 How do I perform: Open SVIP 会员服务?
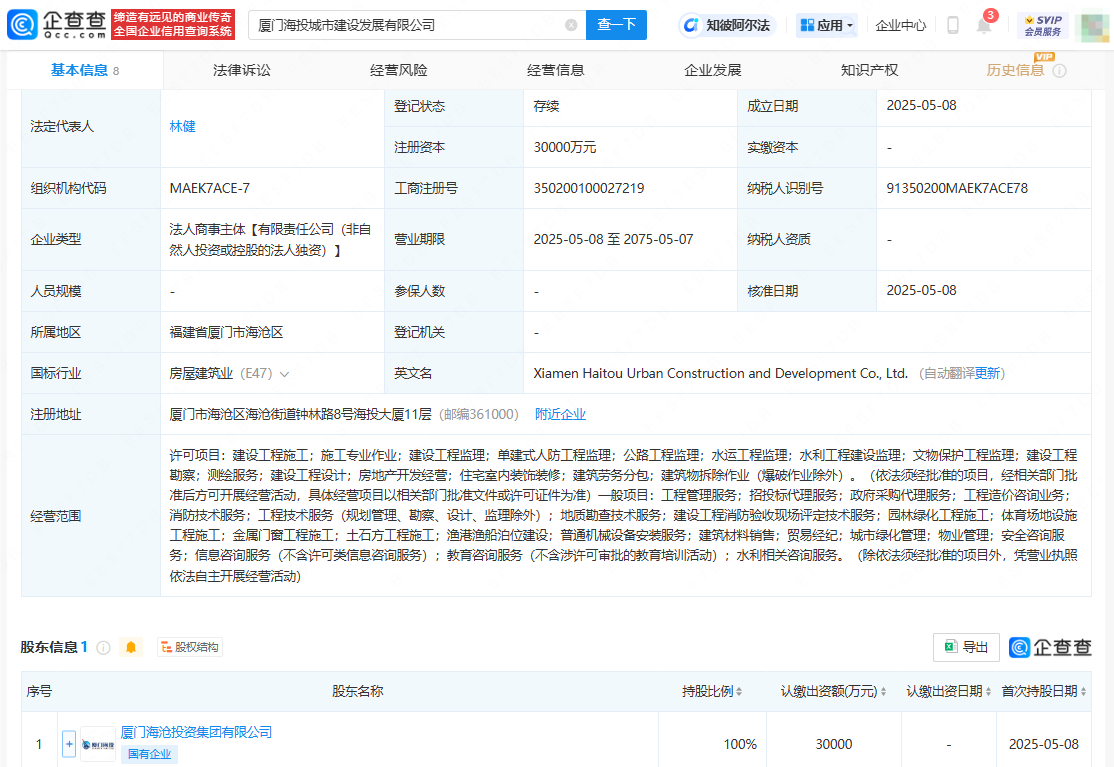pyautogui.click(x=1043, y=26)
